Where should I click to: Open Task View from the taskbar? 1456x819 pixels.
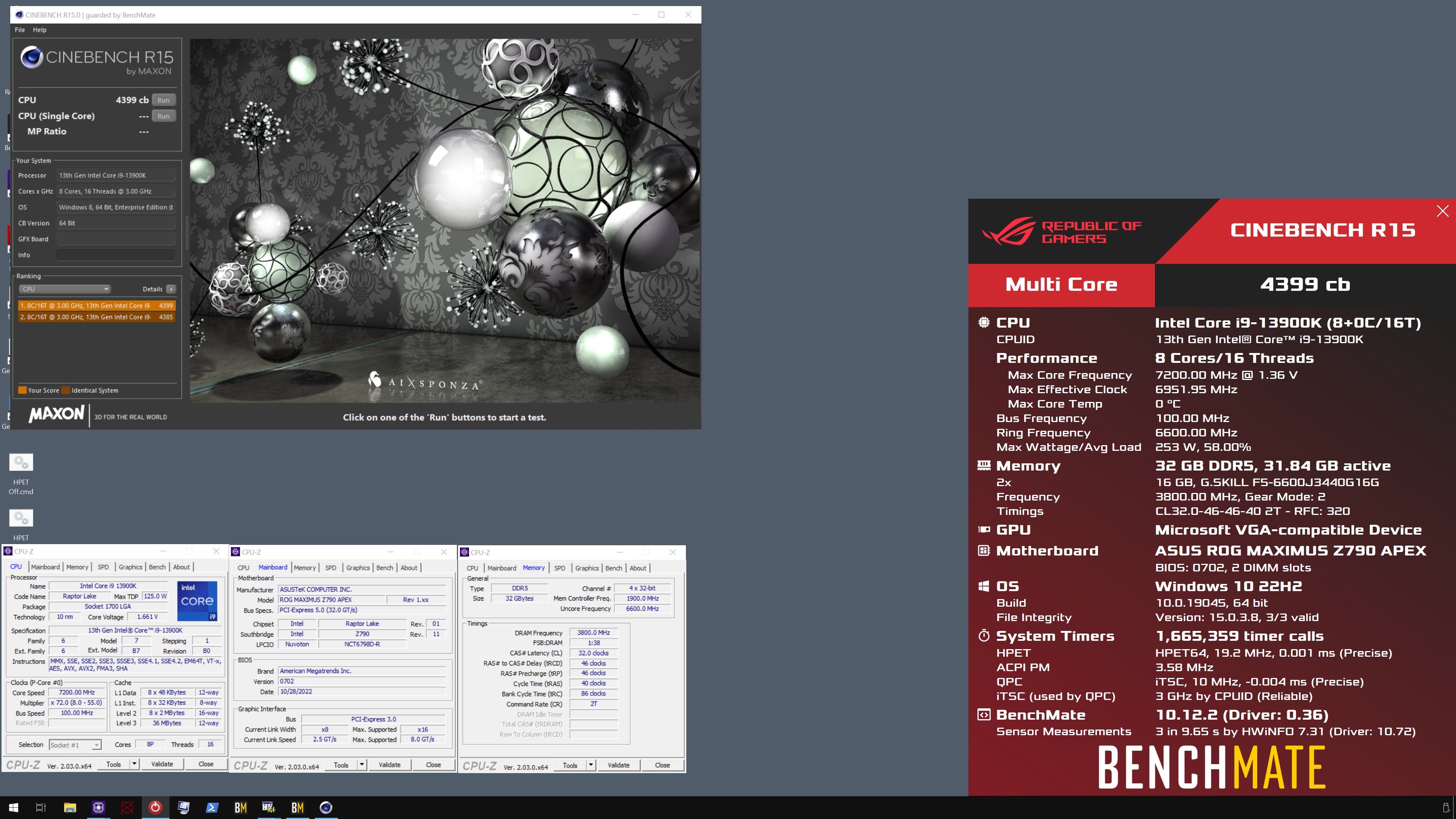coord(41,807)
